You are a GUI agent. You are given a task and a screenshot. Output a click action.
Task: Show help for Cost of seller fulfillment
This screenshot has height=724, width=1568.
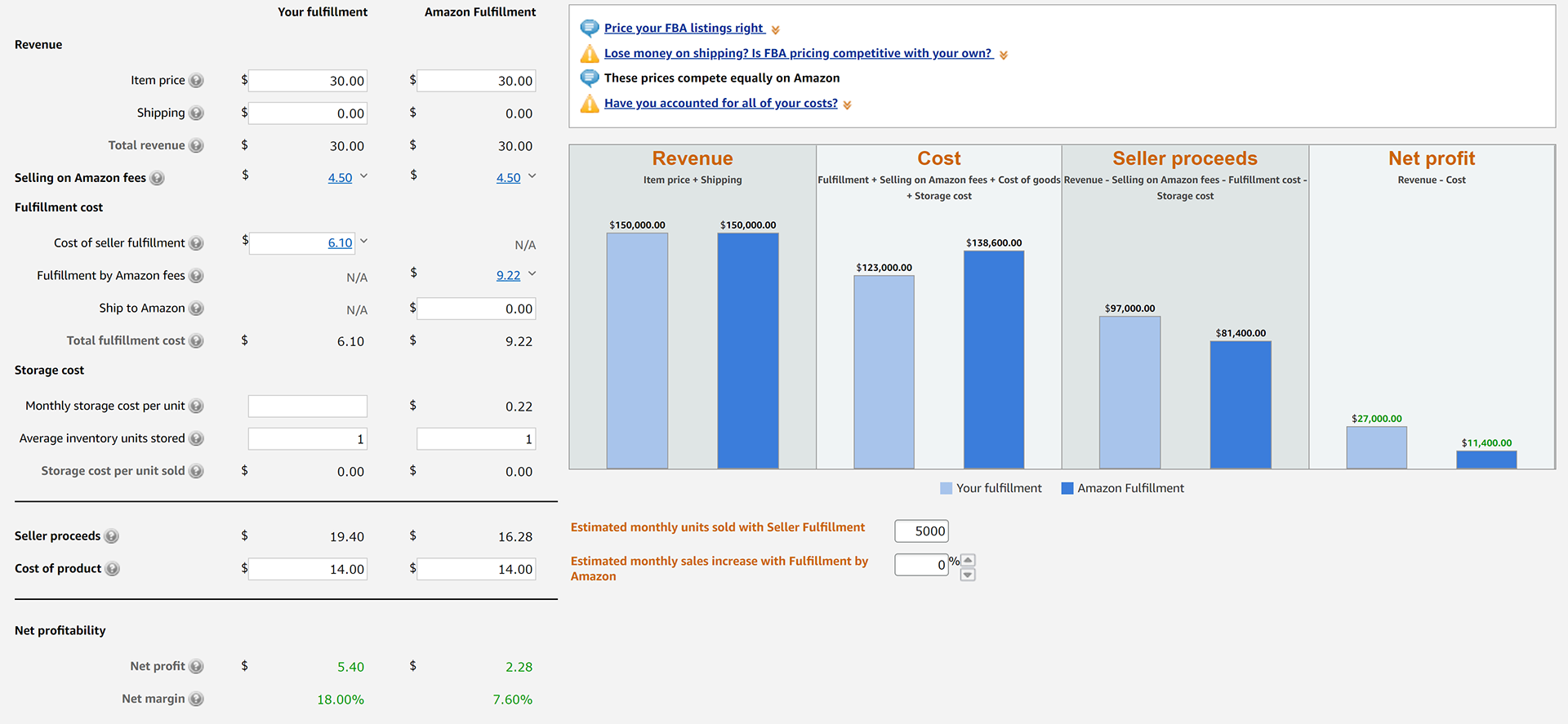pos(196,243)
